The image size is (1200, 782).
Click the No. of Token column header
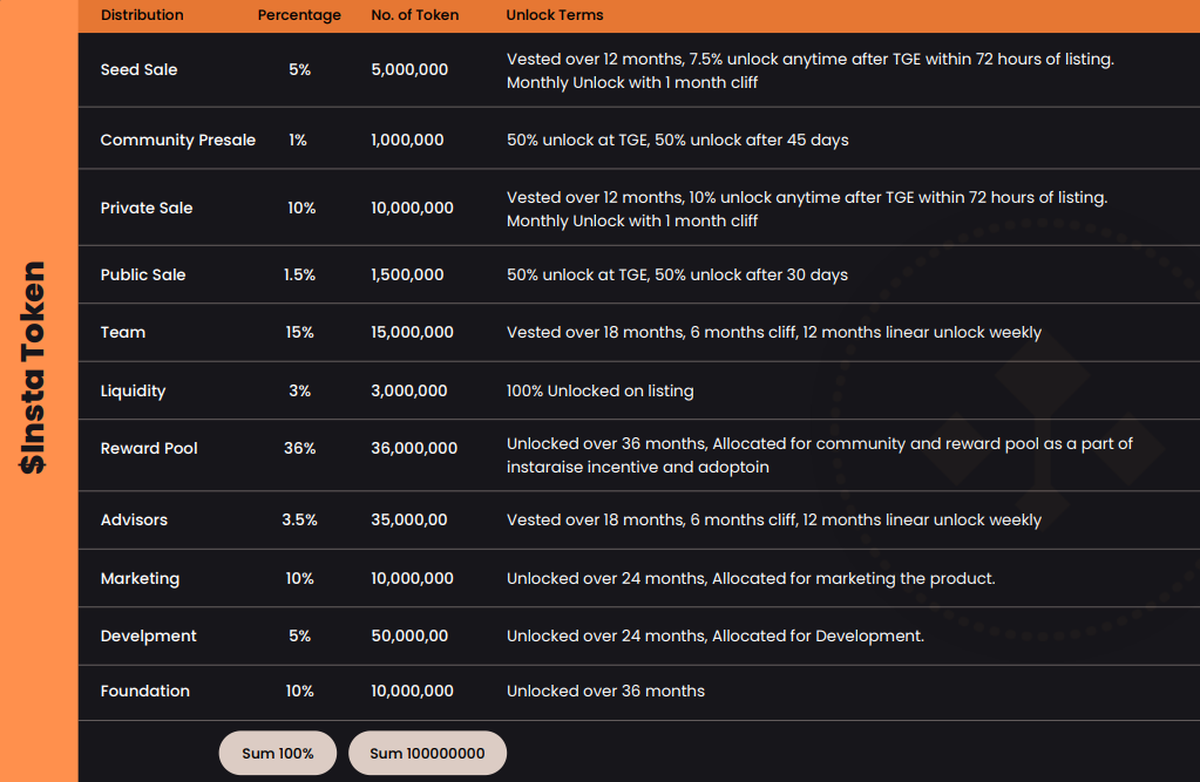[x=415, y=15]
